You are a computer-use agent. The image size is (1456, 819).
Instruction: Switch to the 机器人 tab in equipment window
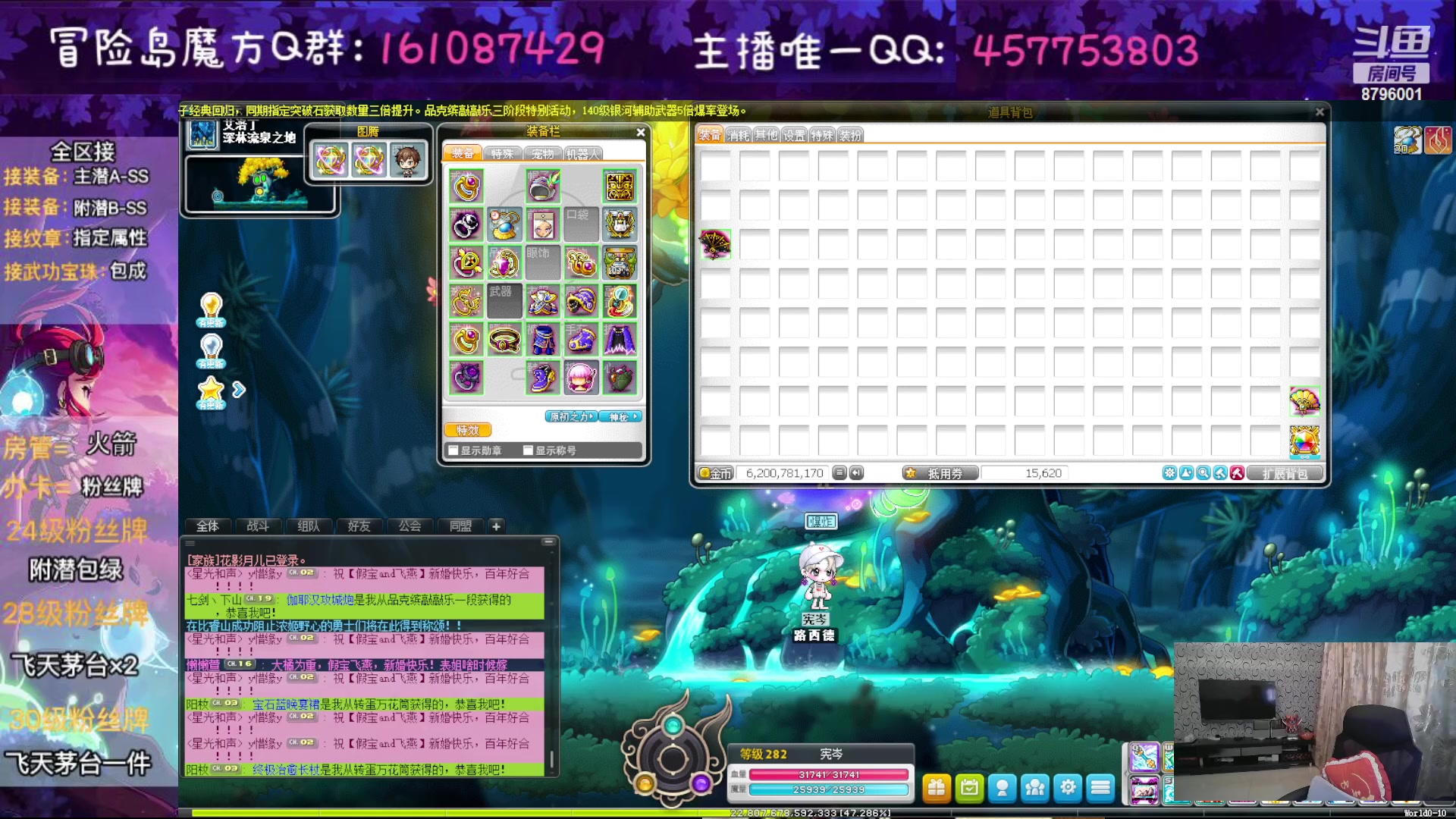point(582,154)
